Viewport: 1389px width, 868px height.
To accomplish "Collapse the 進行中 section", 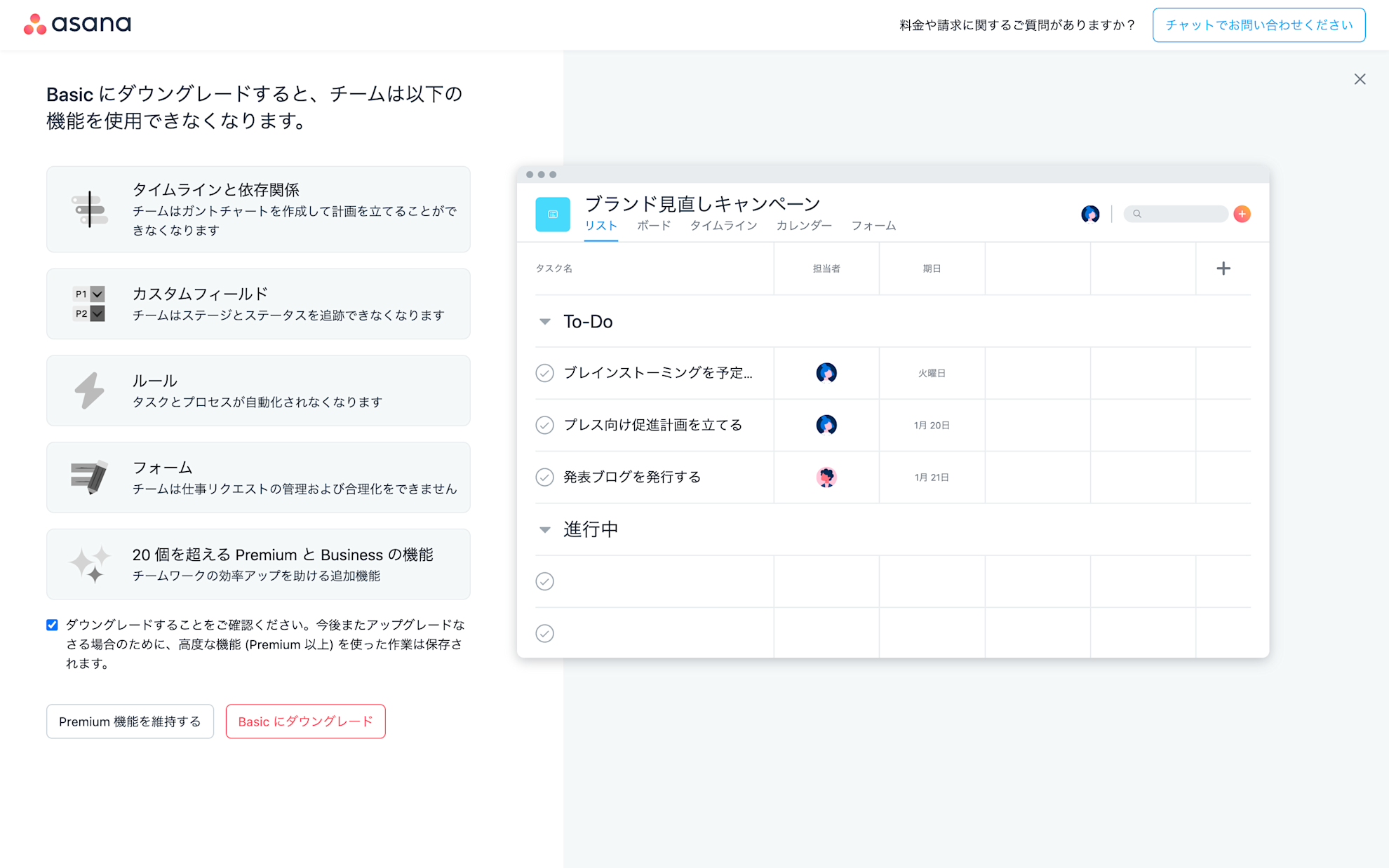I will pyautogui.click(x=544, y=529).
